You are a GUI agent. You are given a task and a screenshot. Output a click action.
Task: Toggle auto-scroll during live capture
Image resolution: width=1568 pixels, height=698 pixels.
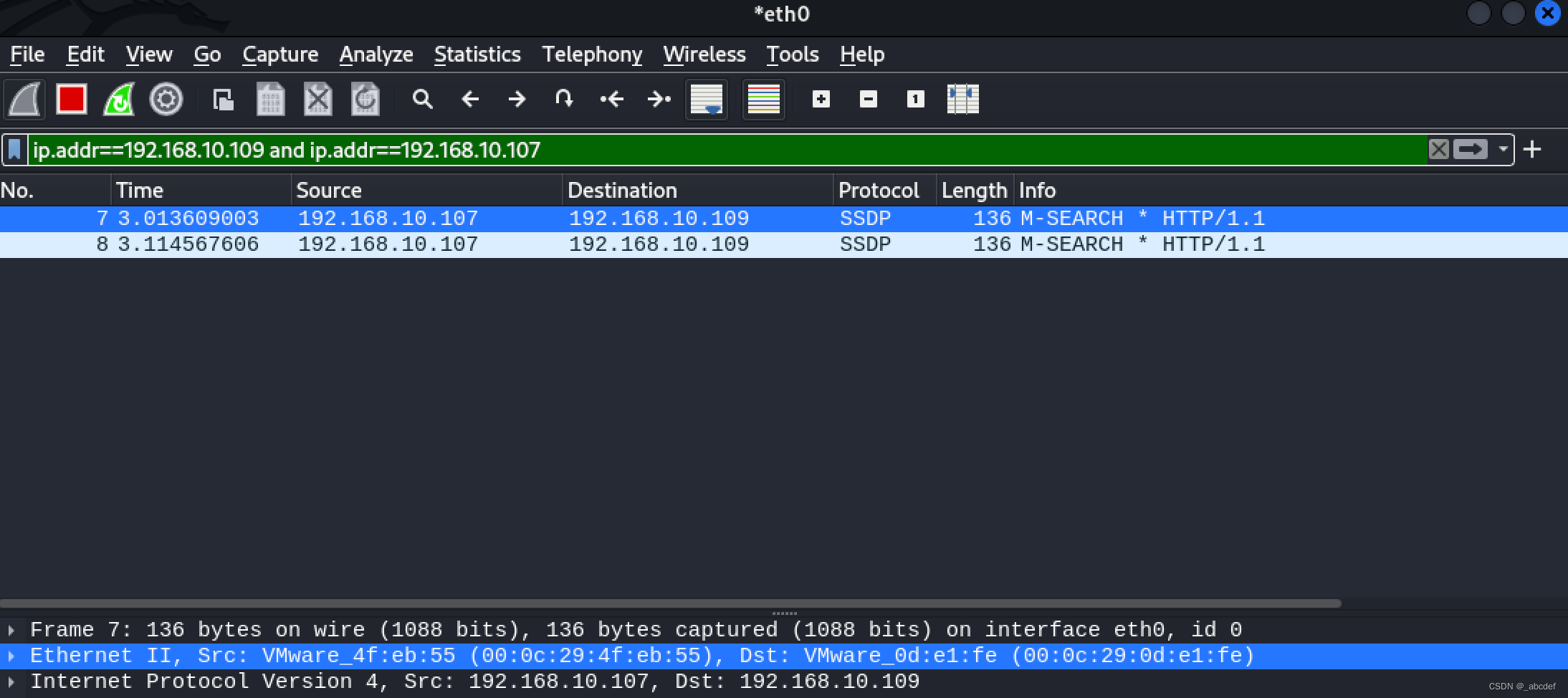click(x=707, y=100)
